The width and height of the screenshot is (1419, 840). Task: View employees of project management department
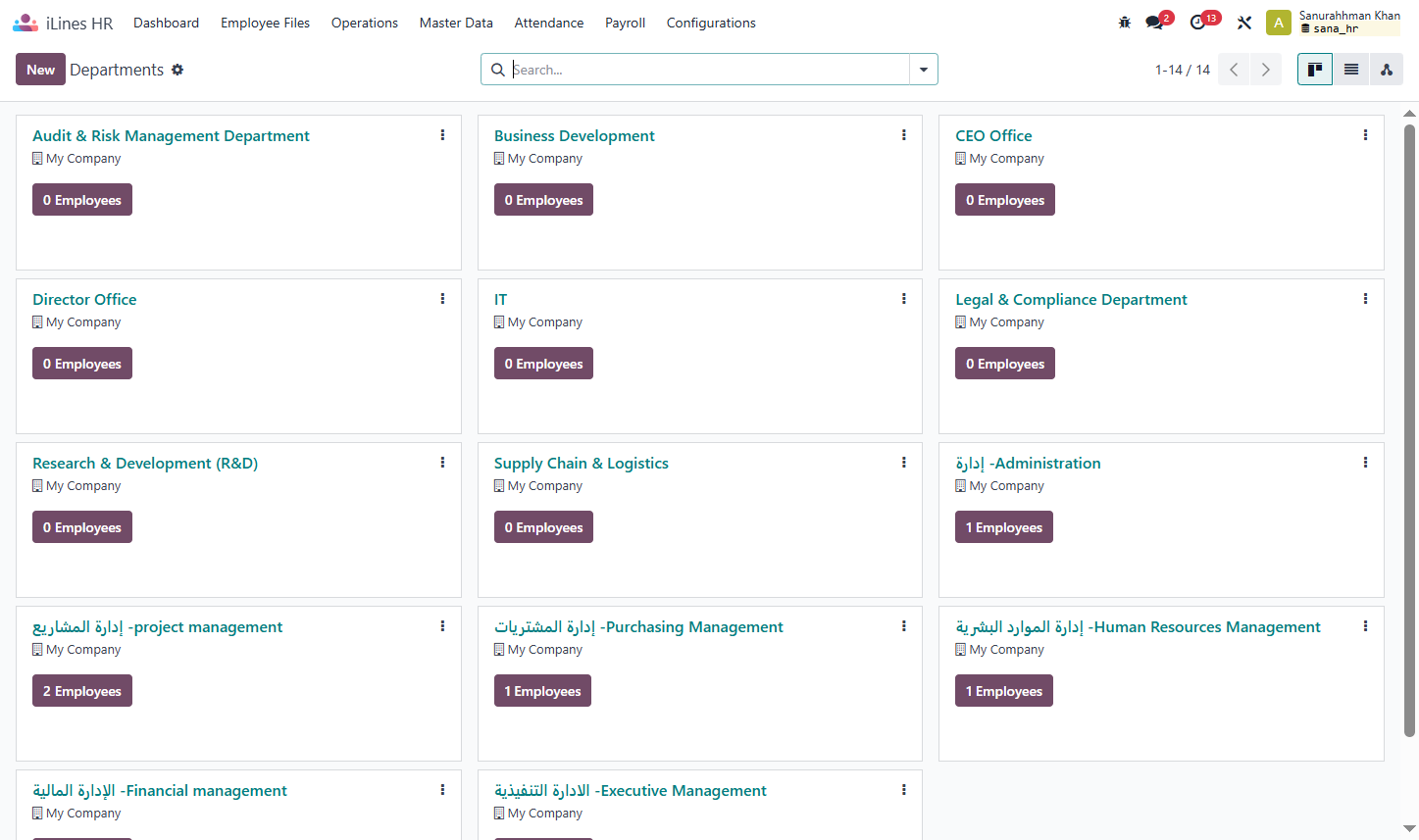(x=82, y=691)
